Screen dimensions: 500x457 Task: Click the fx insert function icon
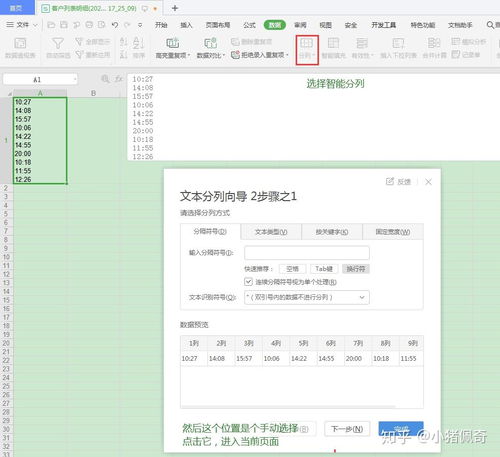119,79
